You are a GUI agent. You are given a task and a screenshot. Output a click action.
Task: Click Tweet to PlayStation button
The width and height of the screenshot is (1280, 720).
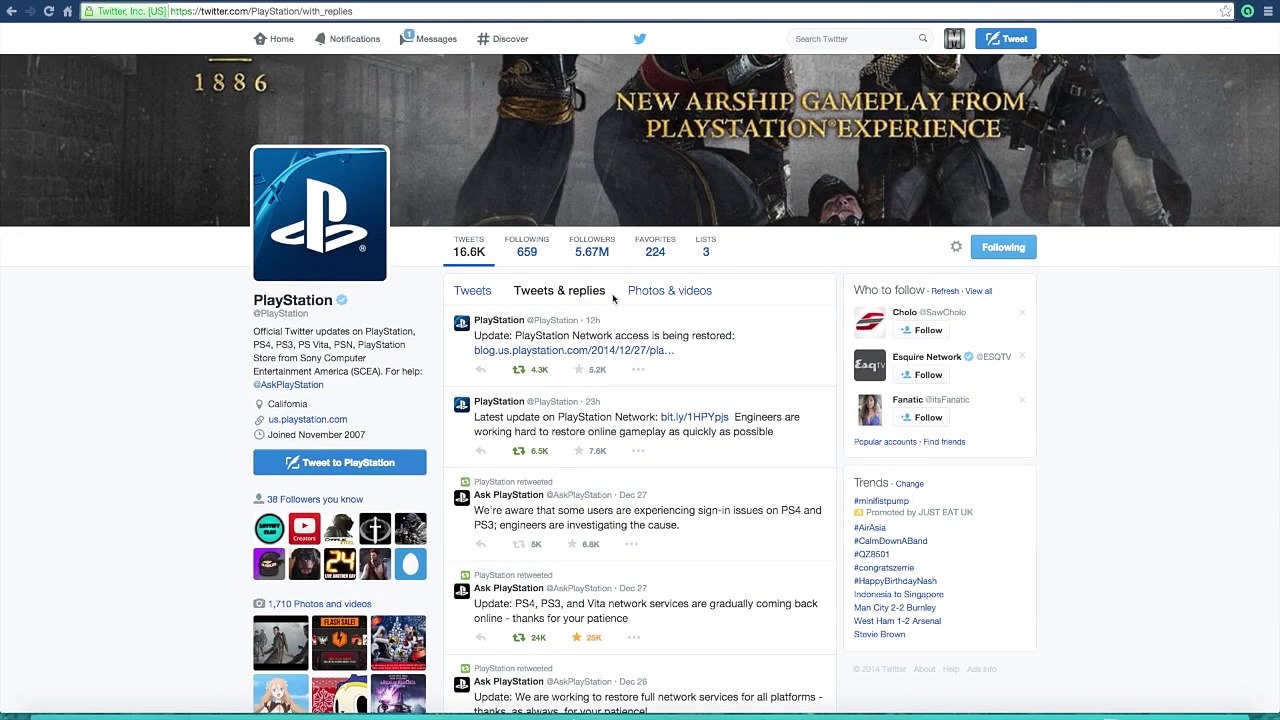(340, 462)
